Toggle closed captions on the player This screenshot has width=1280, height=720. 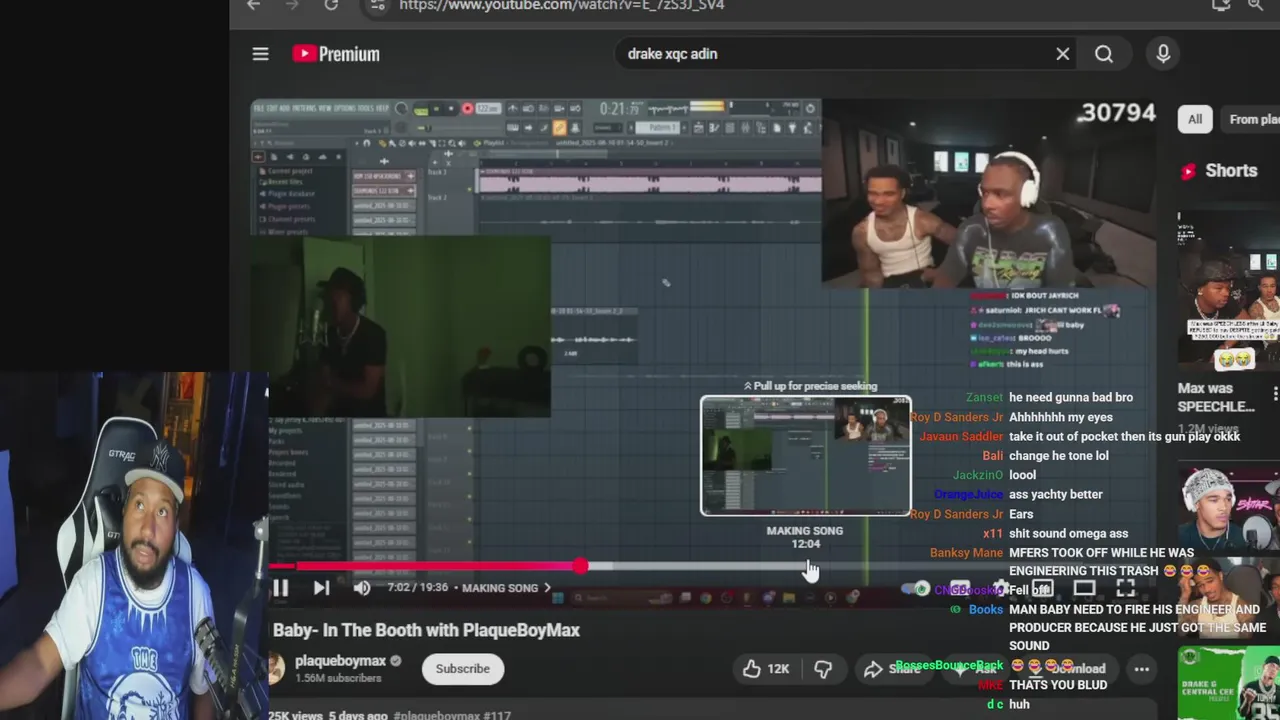pos(960,589)
